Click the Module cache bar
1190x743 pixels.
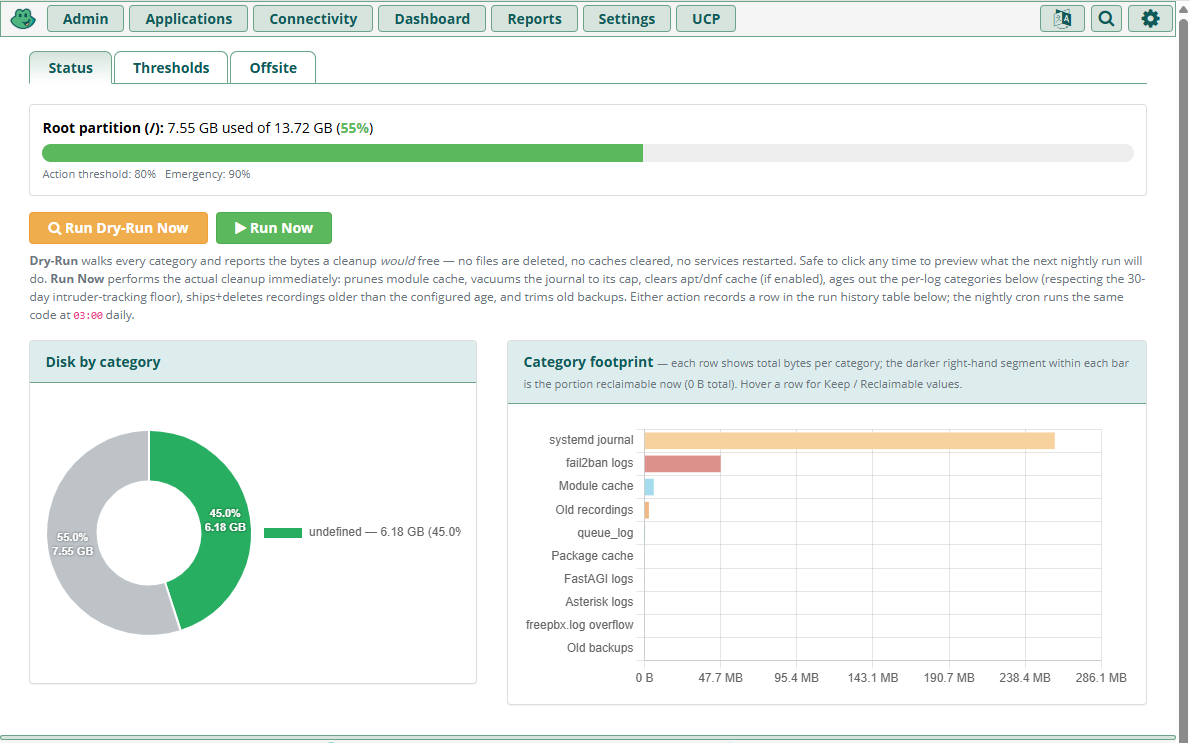649,486
